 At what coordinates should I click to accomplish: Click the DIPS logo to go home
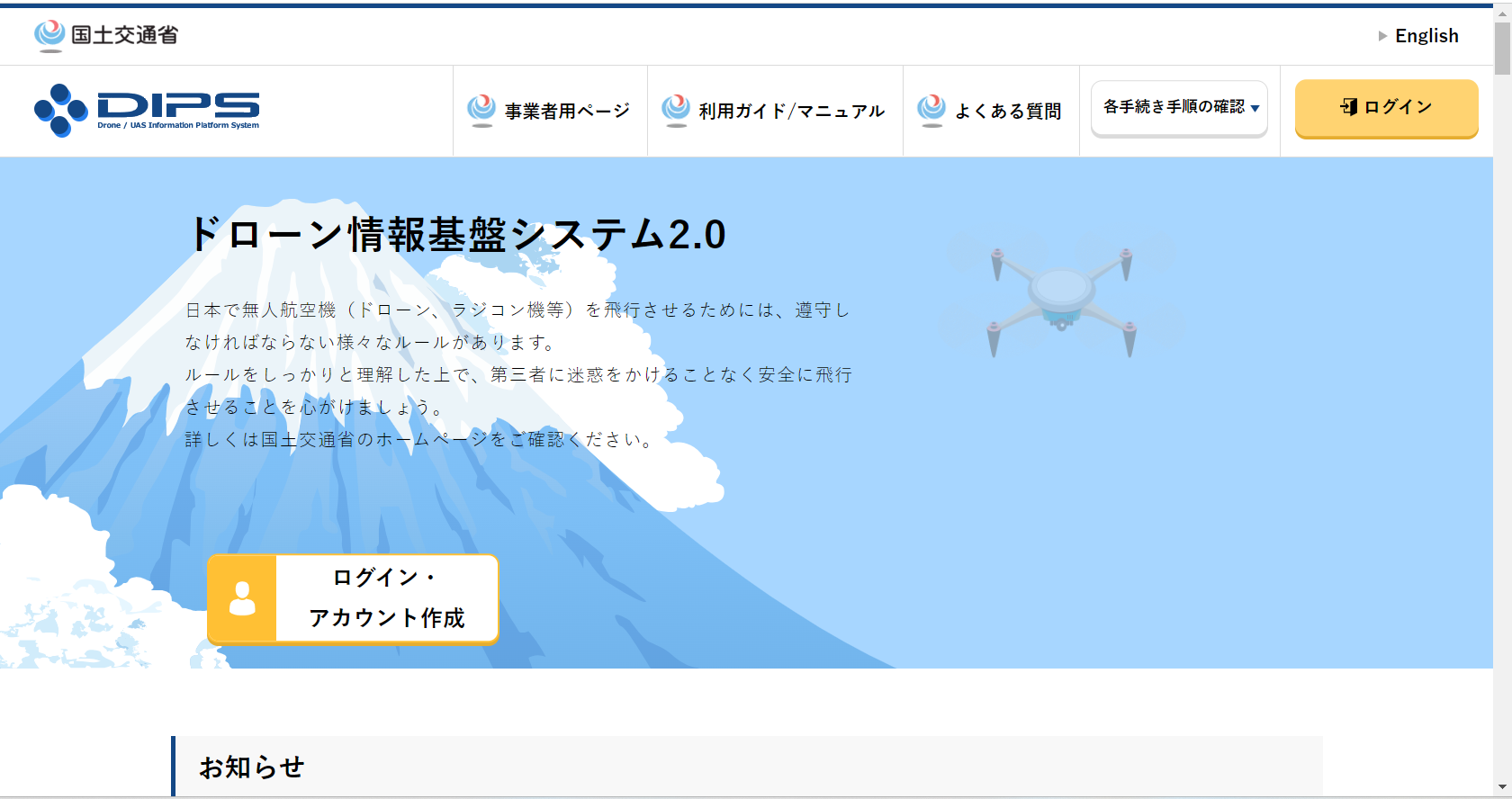tap(148, 110)
